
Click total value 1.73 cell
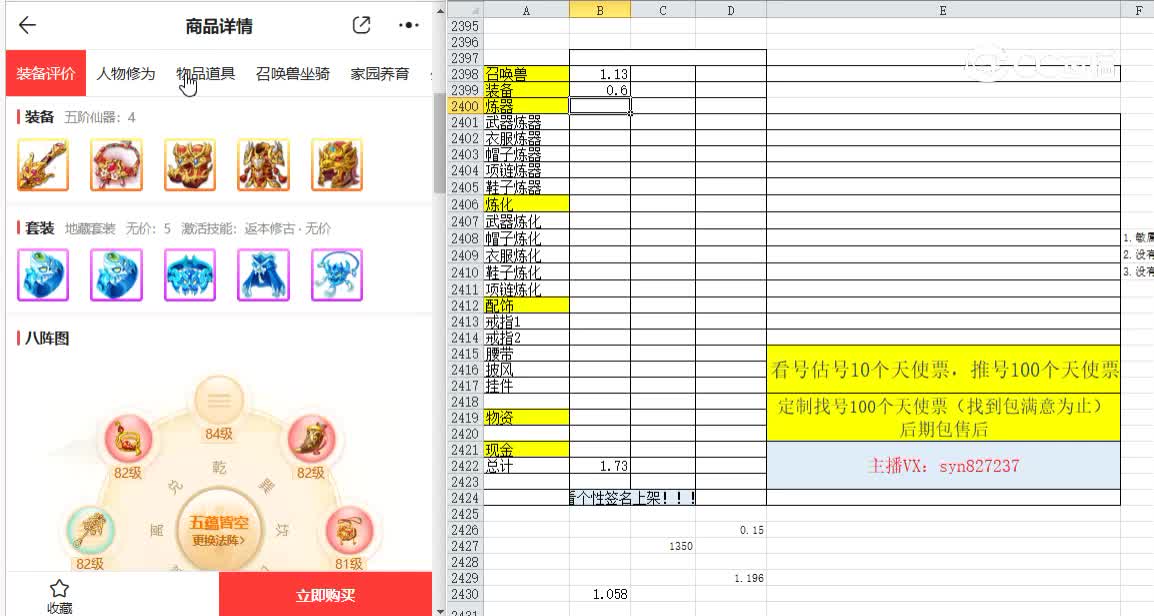click(x=600, y=466)
